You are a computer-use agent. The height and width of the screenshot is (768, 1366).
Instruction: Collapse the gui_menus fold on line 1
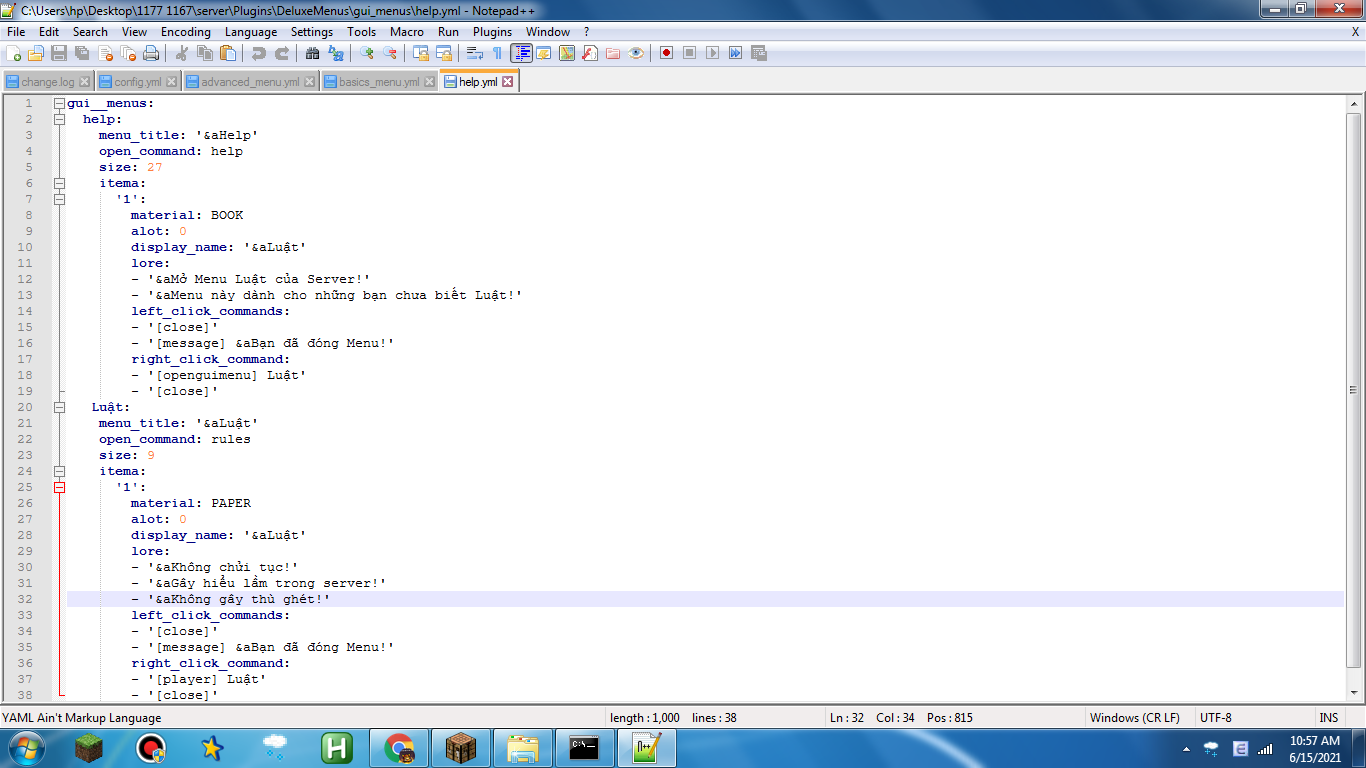tap(59, 103)
